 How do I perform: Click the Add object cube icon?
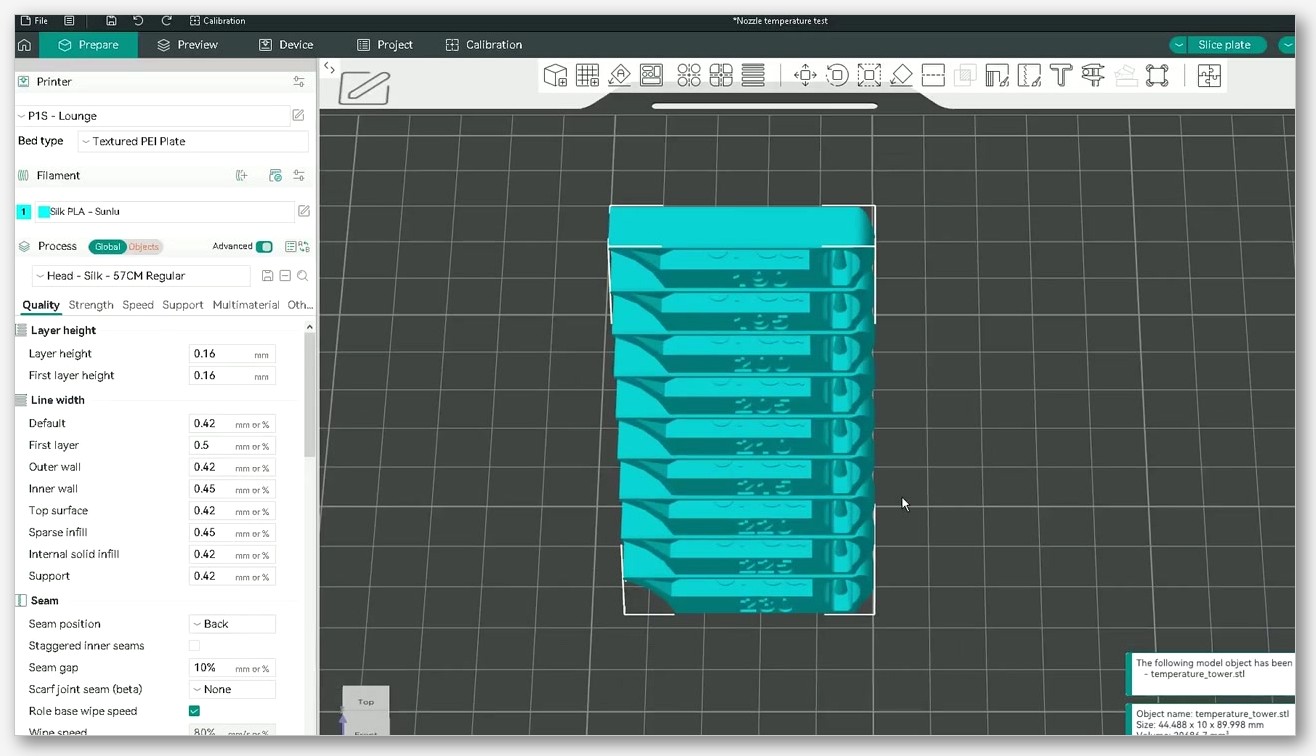tap(555, 75)
